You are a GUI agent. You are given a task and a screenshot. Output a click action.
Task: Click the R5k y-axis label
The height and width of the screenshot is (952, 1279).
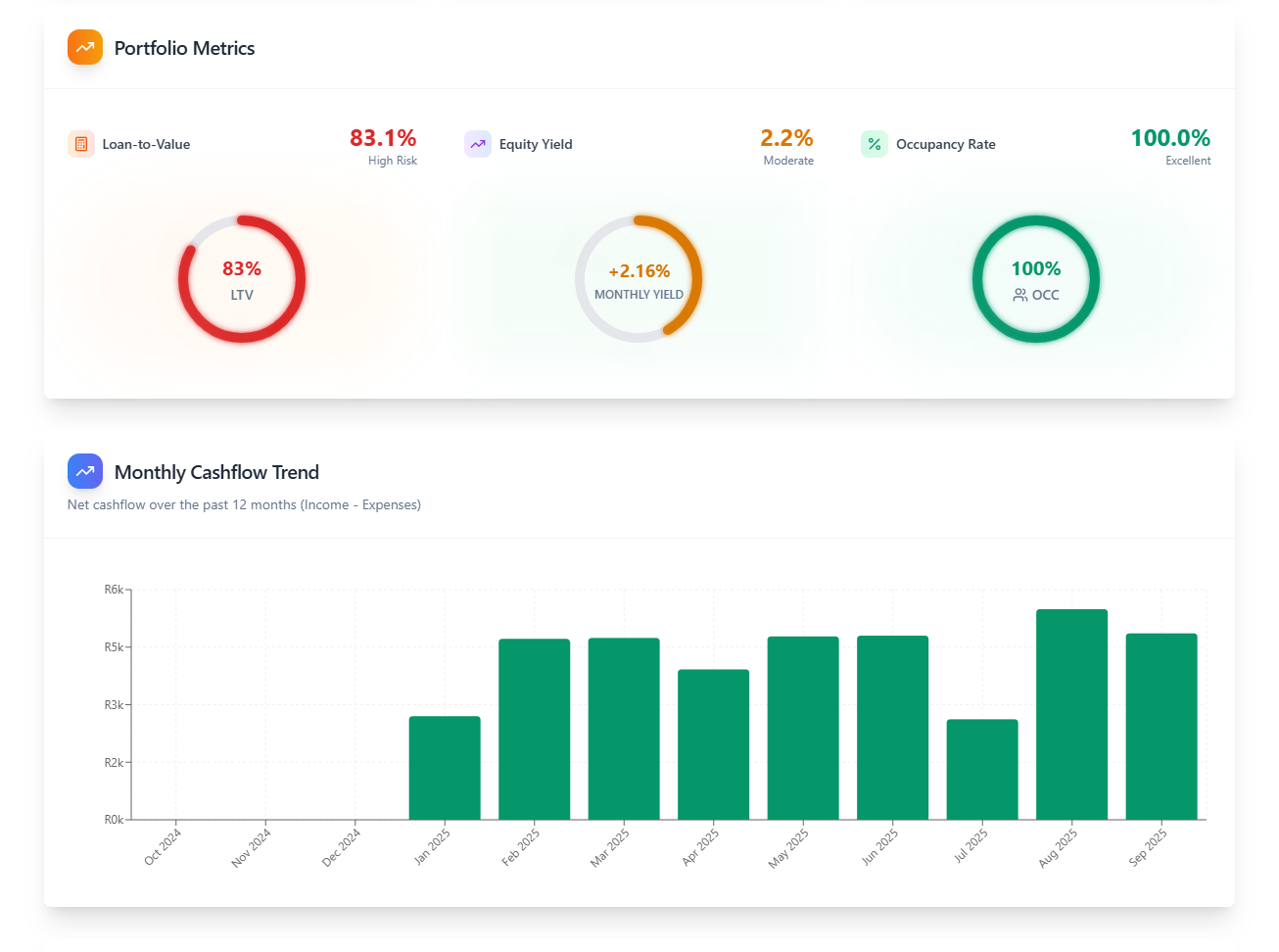114,647
